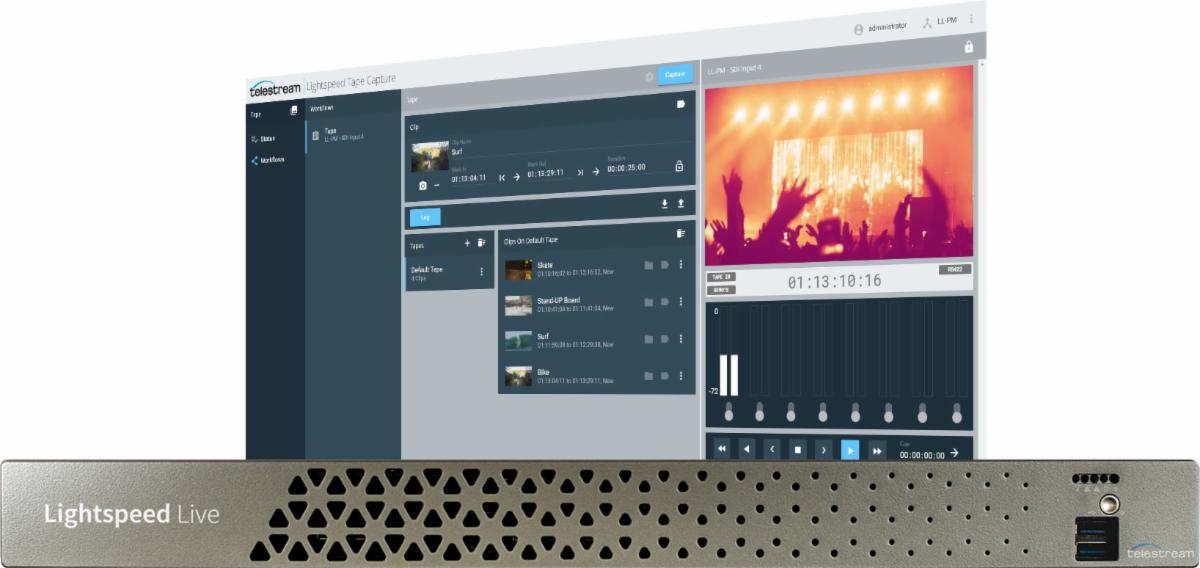Click the blue Log button
This screenshot has width=1200, height=568.
tap(425, 217)
